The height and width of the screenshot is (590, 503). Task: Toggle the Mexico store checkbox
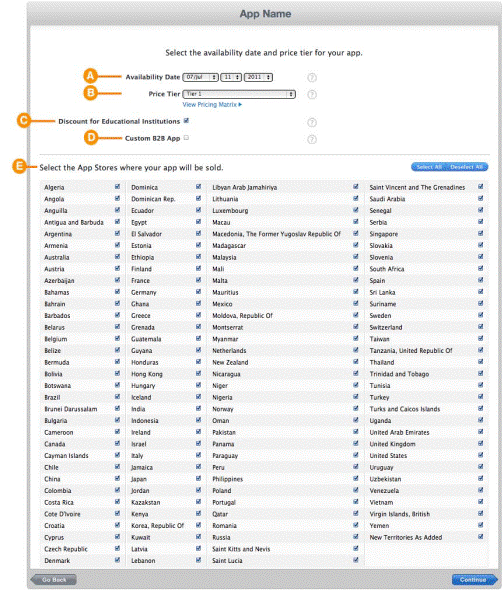[x=356, y=303]
